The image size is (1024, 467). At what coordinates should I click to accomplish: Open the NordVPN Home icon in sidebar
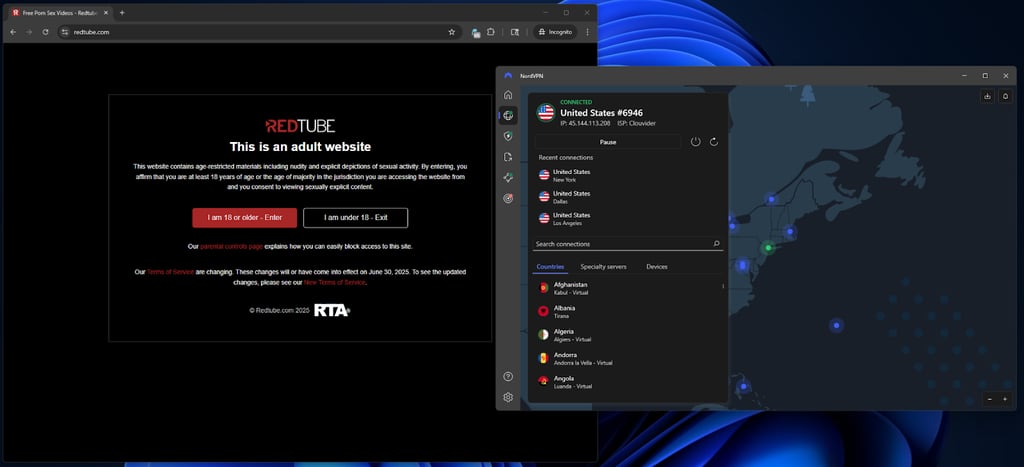(x=508, y=95)
